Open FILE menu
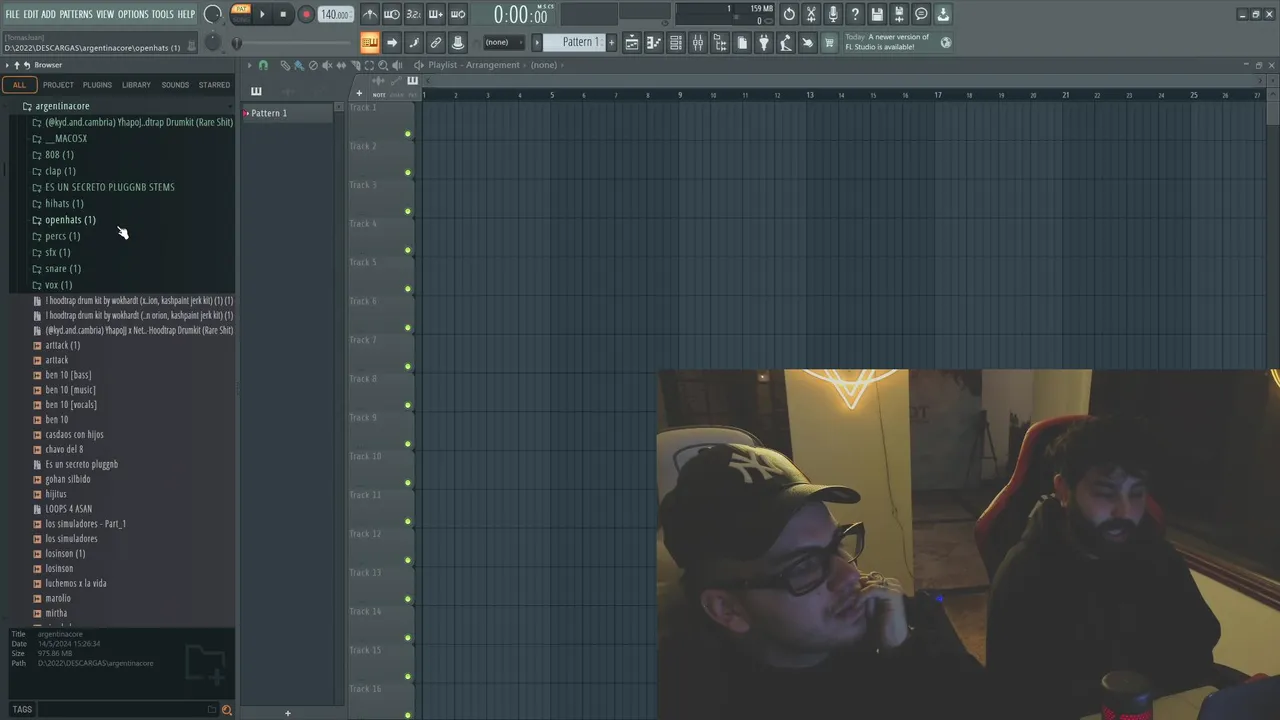 click(x=12, y=14)
